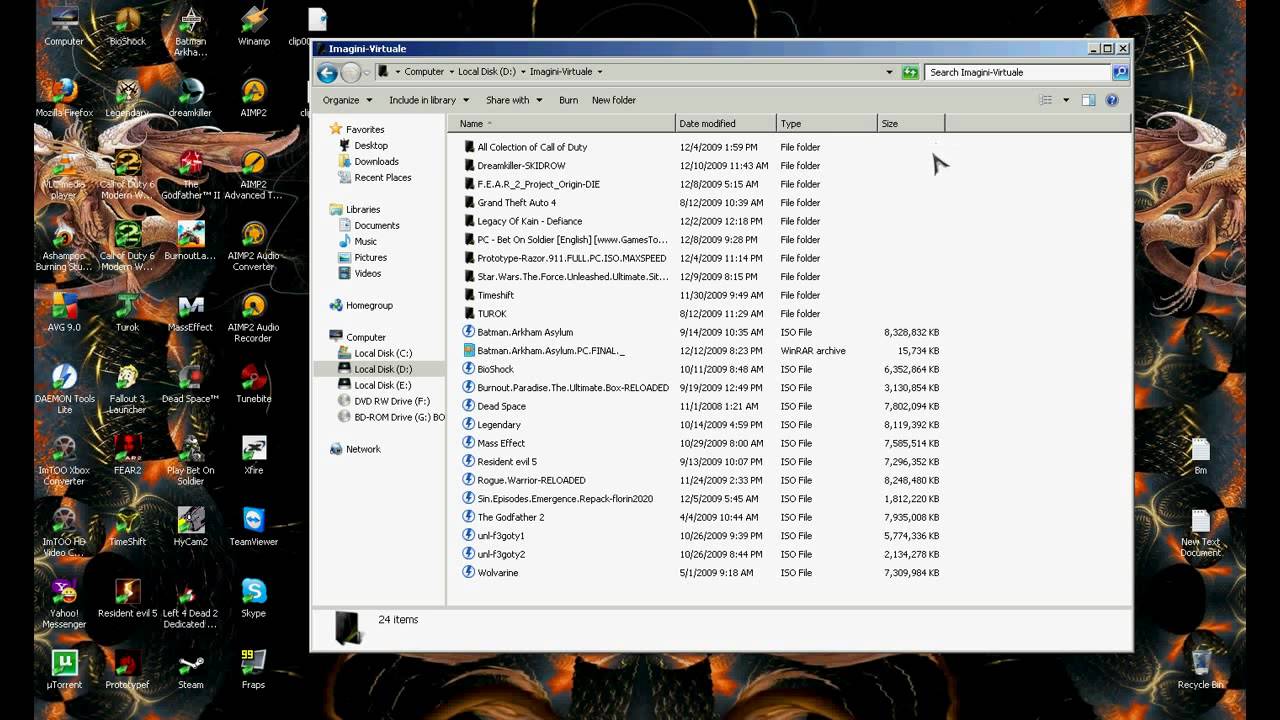Sort by the Type column header

pos(827,124)
